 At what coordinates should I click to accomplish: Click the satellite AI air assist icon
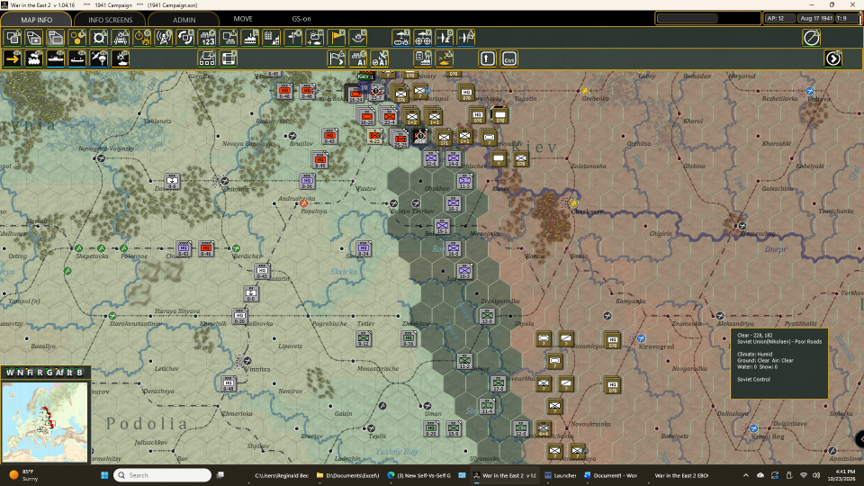[380, 58]
